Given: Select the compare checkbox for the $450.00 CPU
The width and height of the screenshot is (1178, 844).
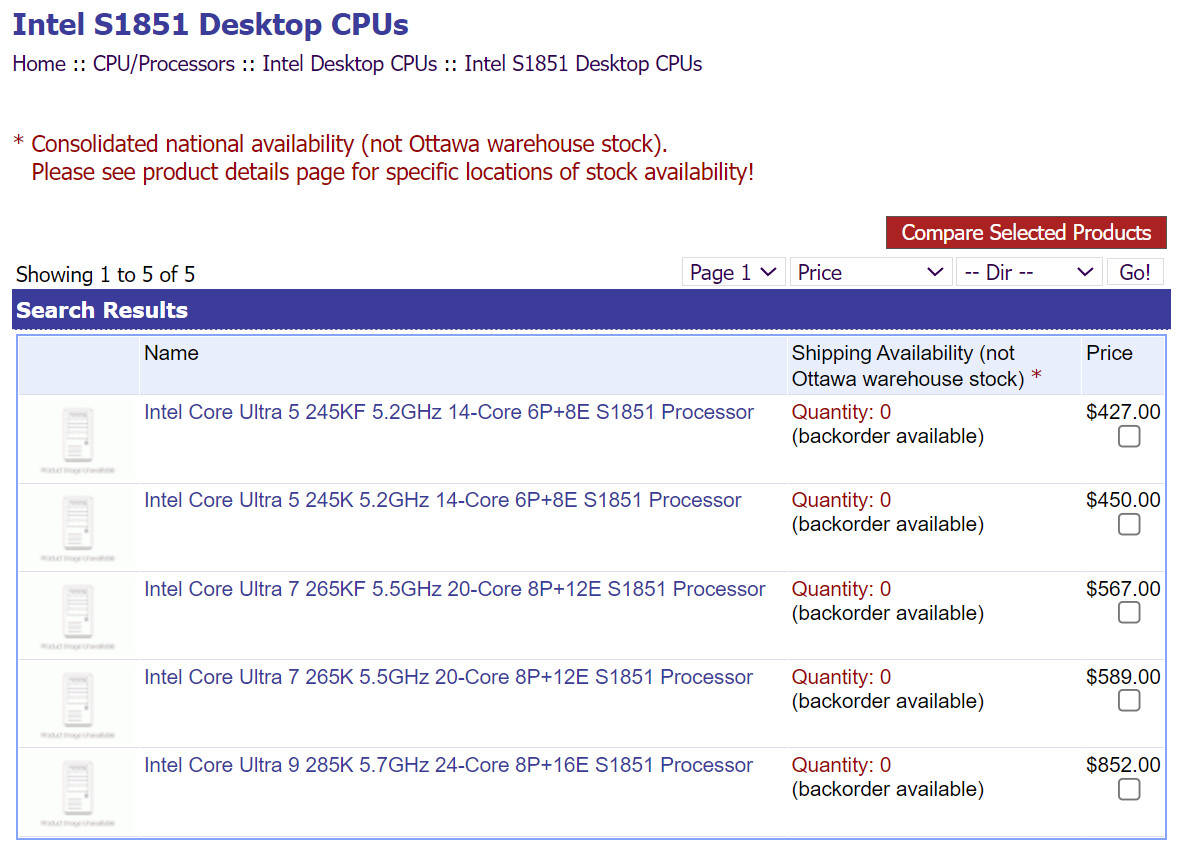Looking at the screenshot, I should click(x=1128, y=525).
